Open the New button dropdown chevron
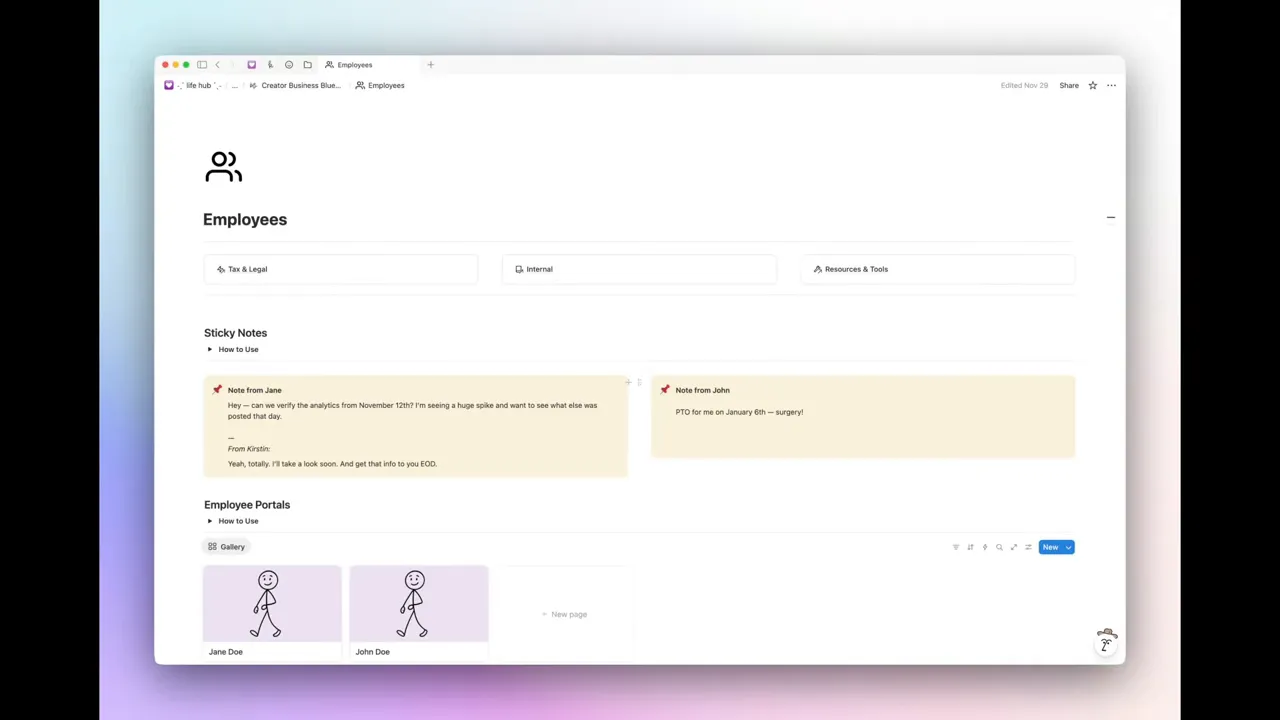 pos(1067,547)
